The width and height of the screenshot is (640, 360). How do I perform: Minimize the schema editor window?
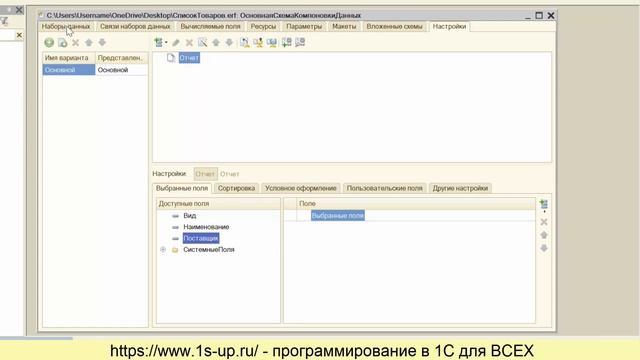pos(528,16)
